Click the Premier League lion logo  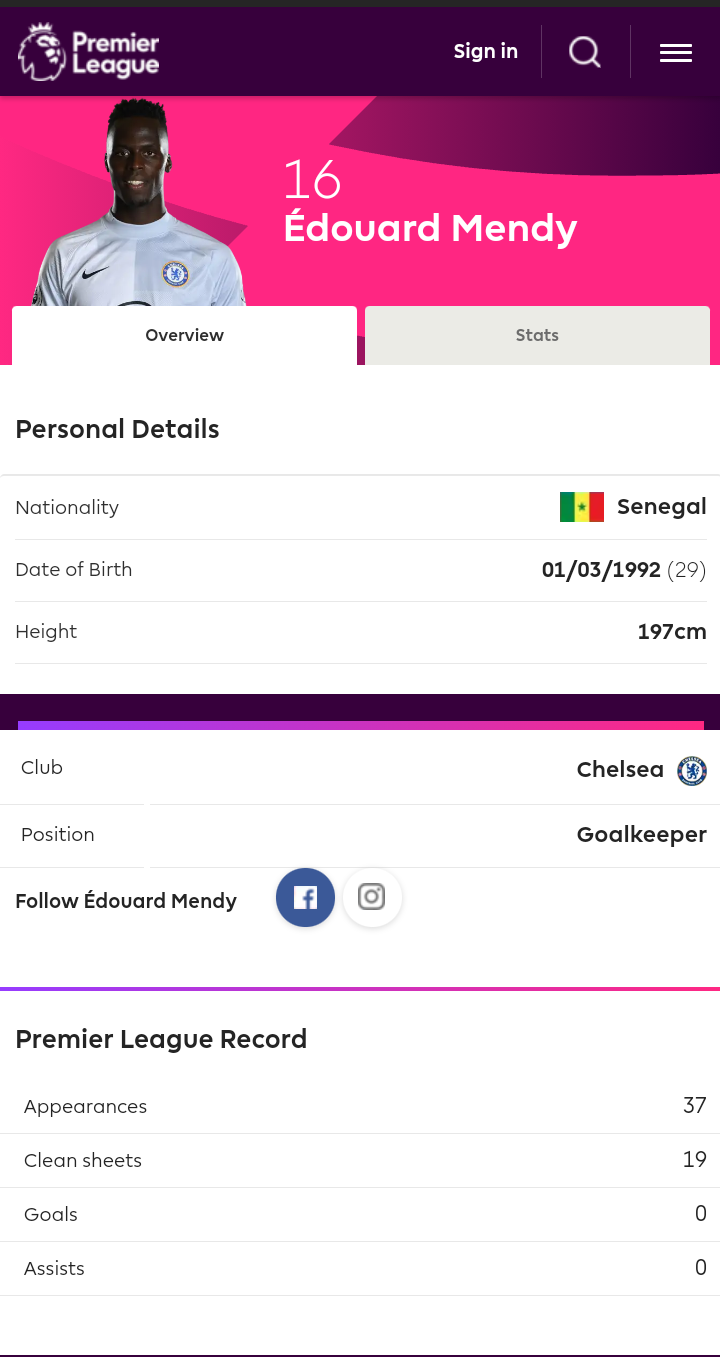click(41, 52)
